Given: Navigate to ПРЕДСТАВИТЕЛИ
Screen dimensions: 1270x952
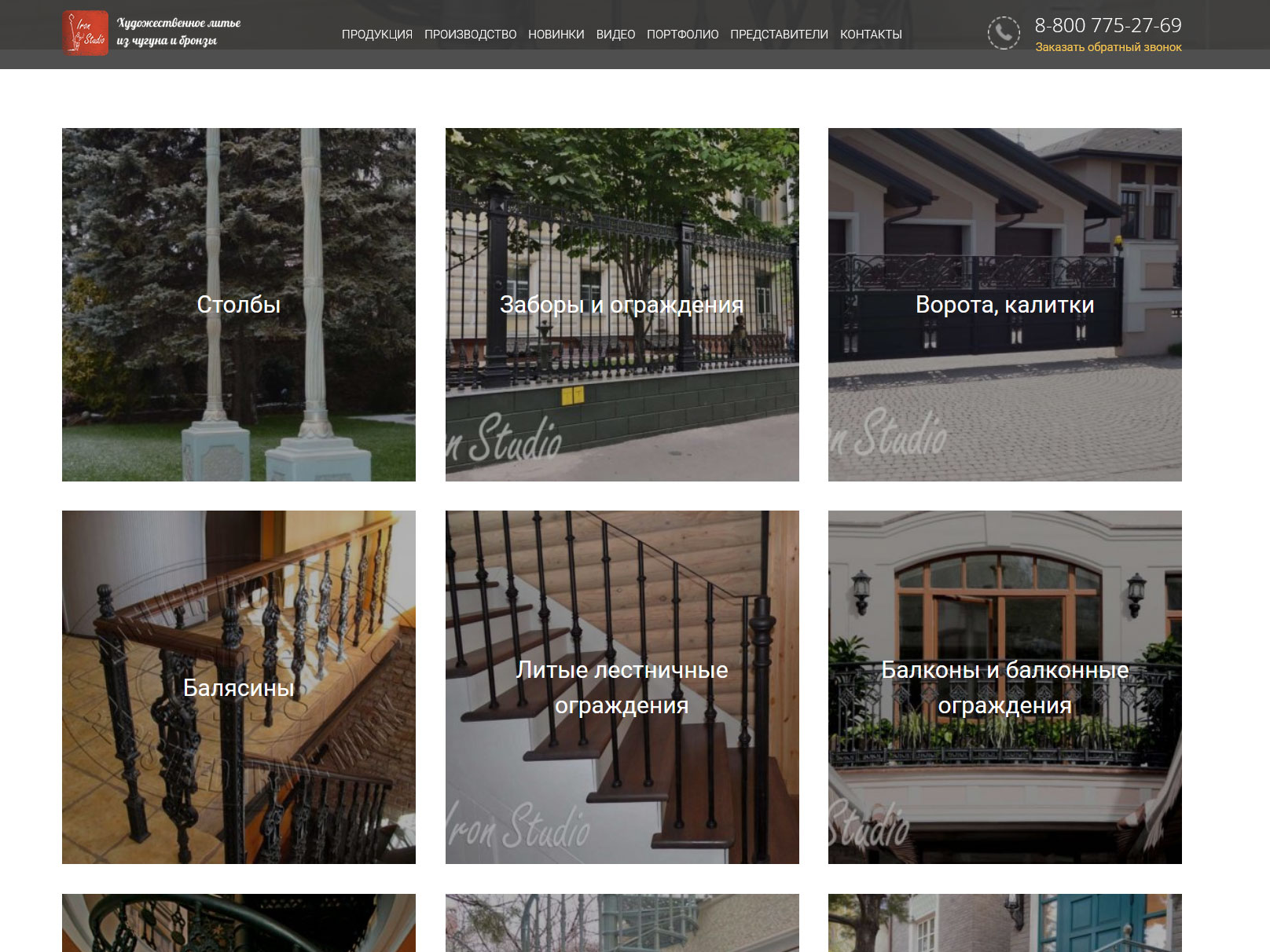Looking at the screenshot, I should pos(779,35).
